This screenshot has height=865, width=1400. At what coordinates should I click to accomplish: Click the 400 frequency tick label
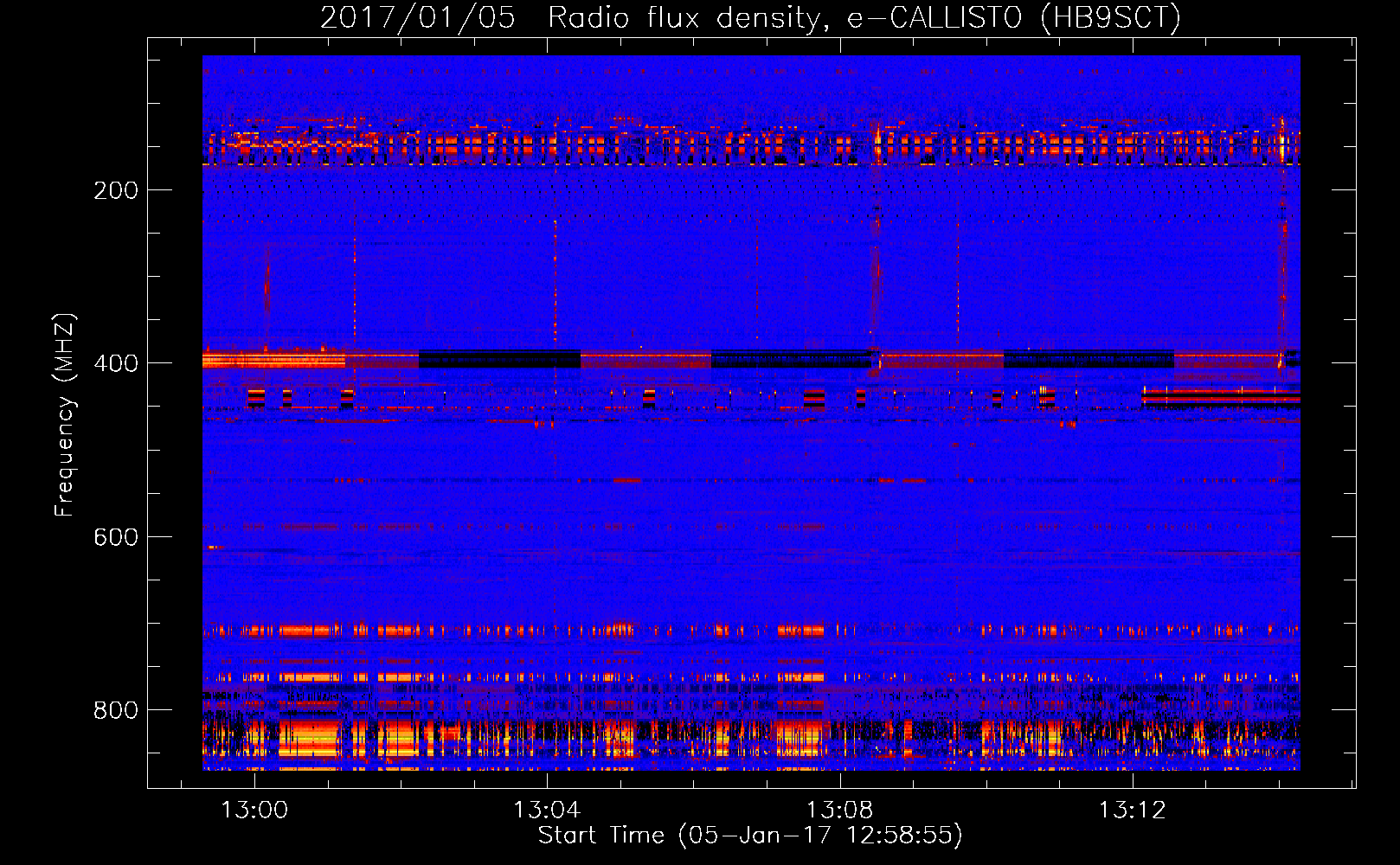(116, 363)
